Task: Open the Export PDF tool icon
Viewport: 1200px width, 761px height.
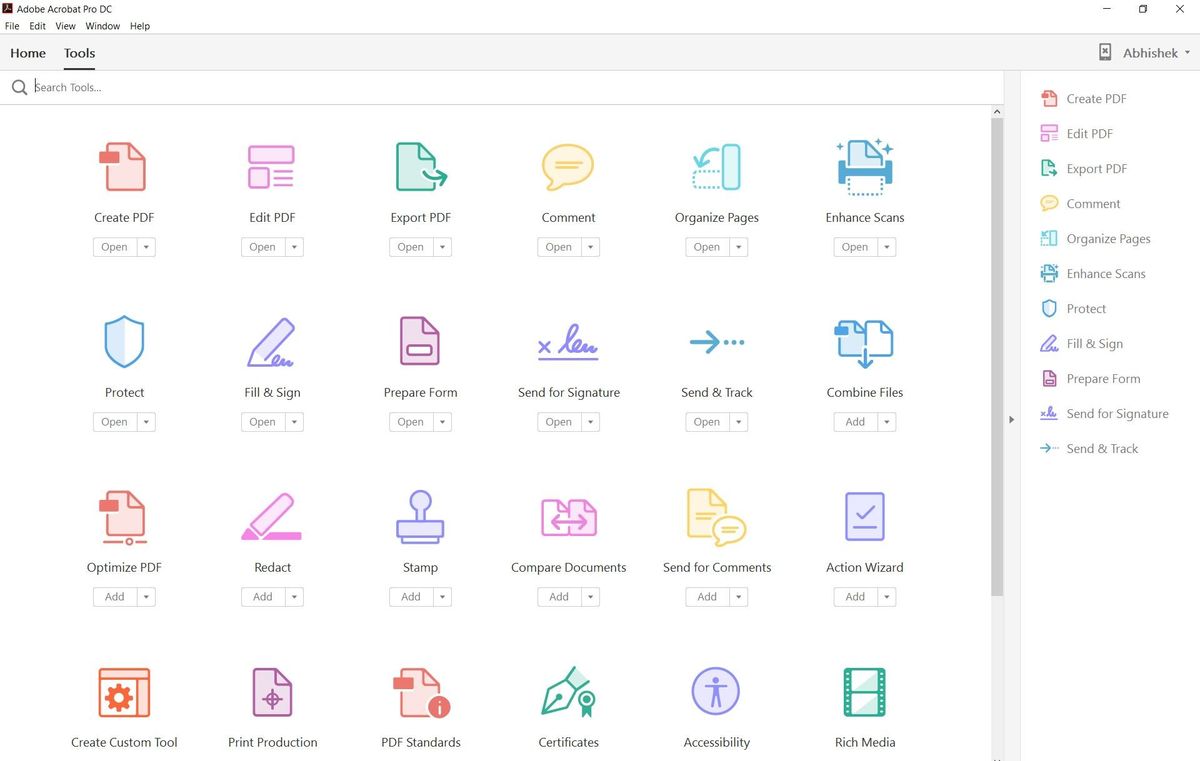Action: (420, 166)
